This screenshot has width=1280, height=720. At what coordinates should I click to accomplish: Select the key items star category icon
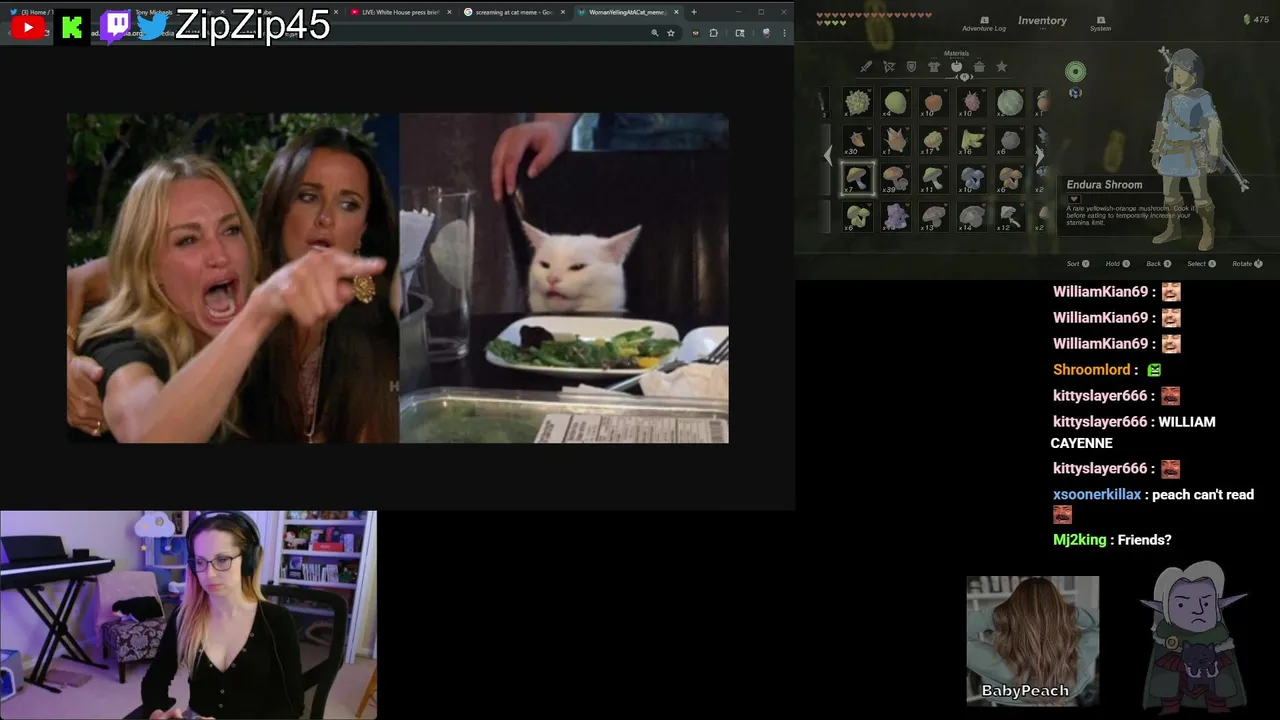tap(1001, 67)
